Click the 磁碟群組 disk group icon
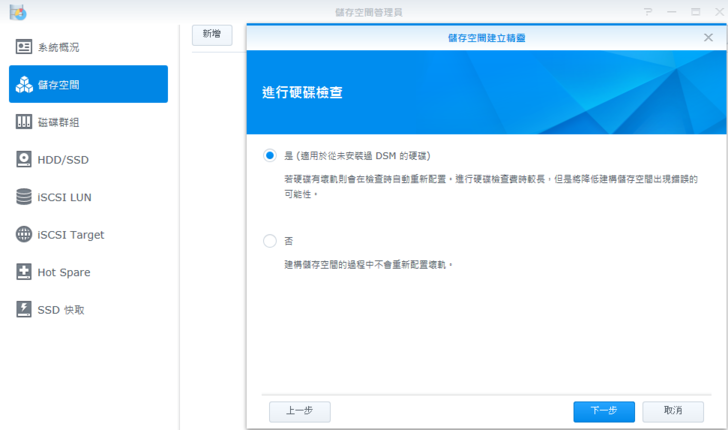Viewport: 728px width, 430px height. (x=24, y=122)
